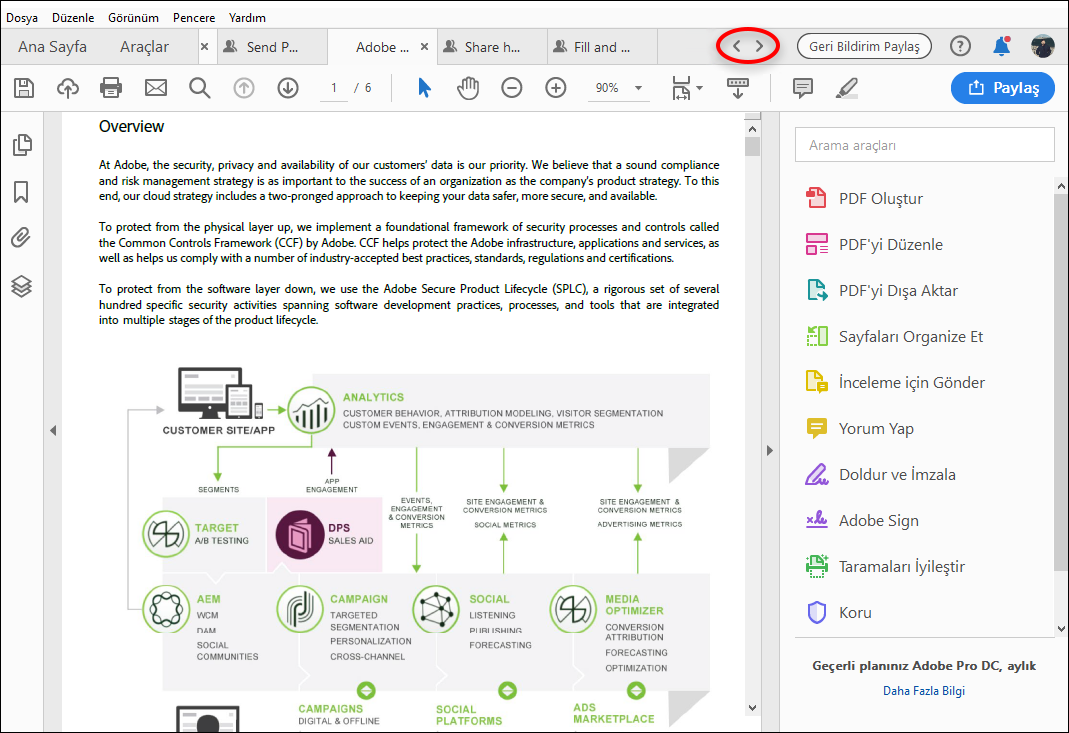
Task: Show next tabs chevron
Action: [759, 46]
